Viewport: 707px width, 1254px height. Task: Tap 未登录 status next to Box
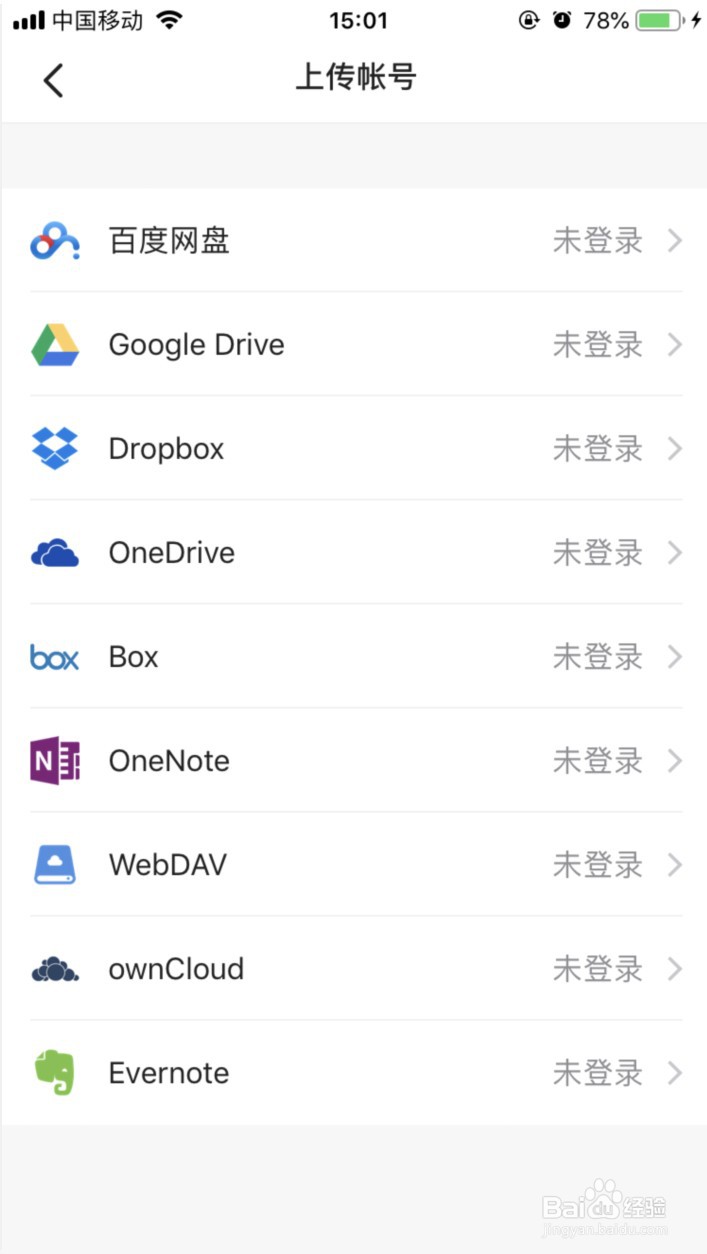[597, 657]
